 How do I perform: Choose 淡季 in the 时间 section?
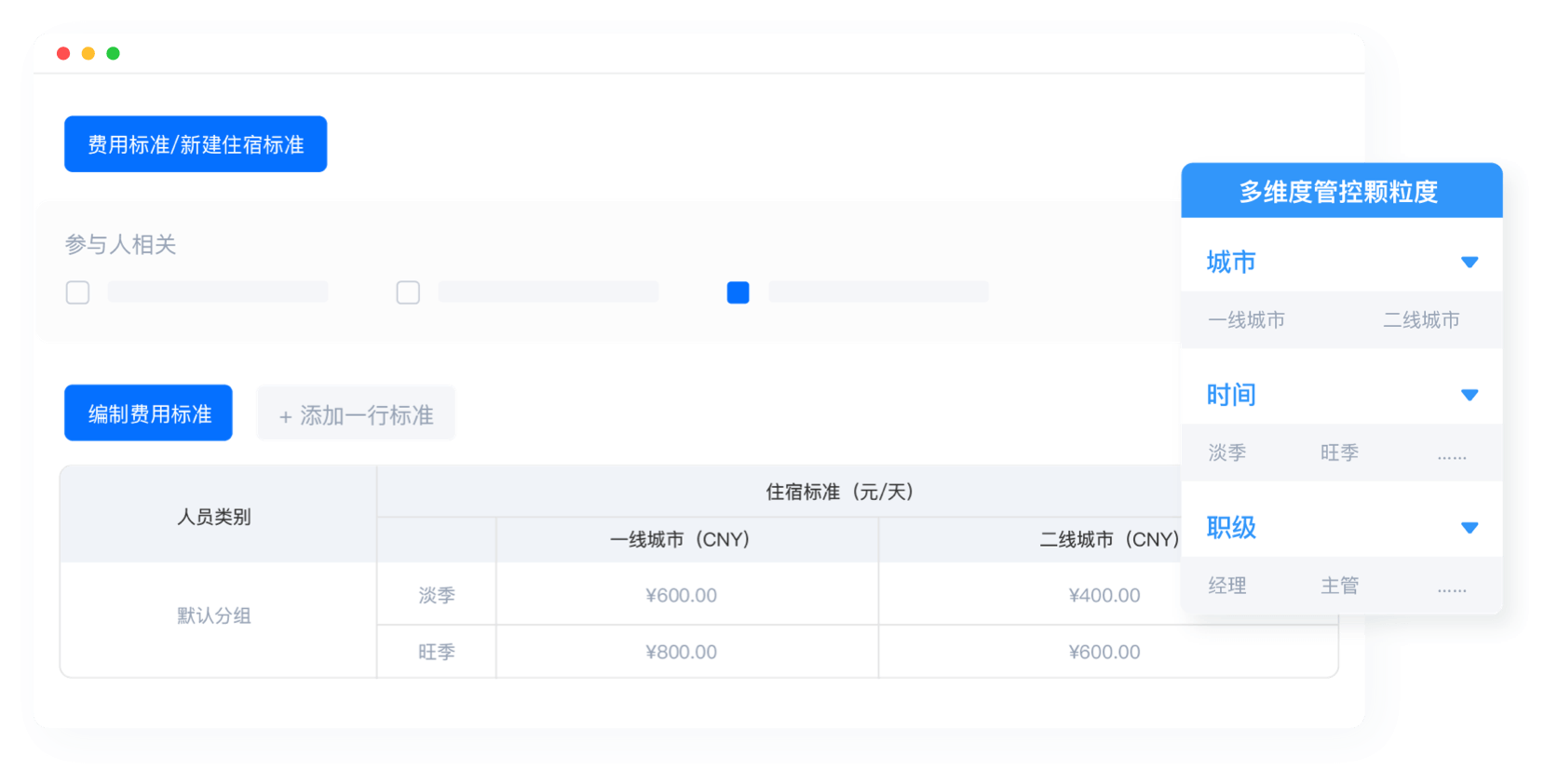point(1226,453)
